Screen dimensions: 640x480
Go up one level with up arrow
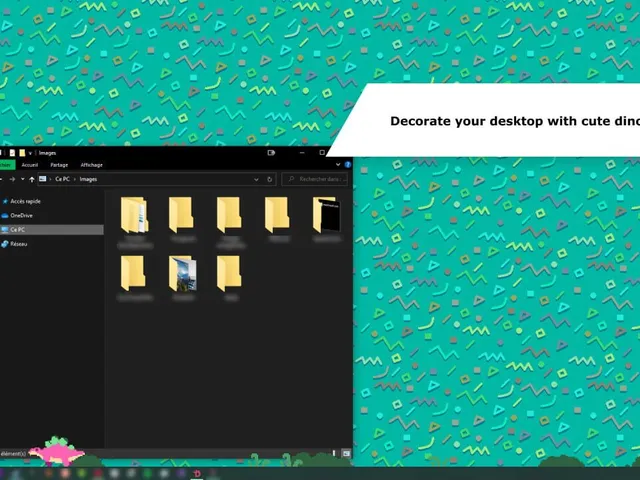(x=32, y=179)
